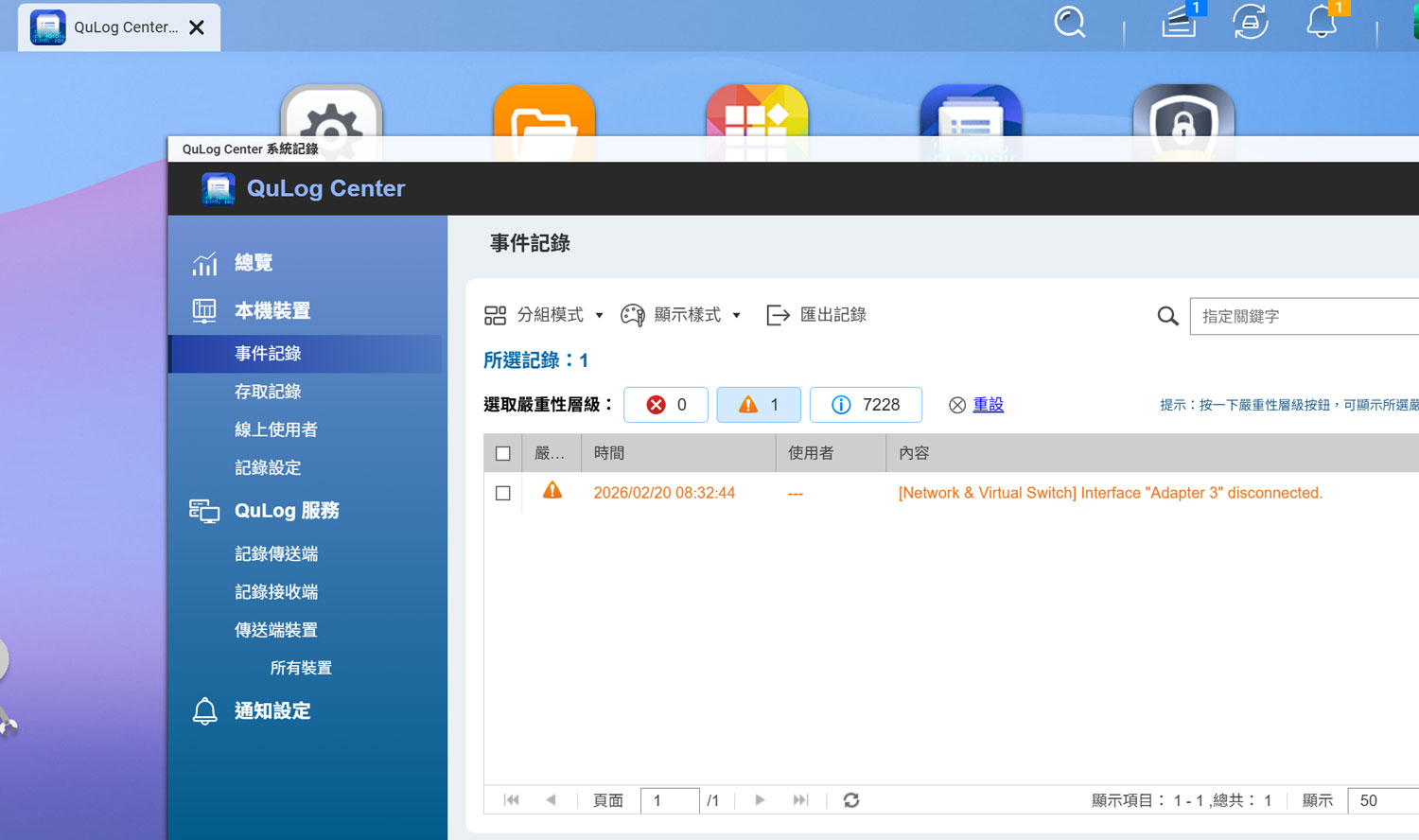The image size is (1419, 840).
Task: Click the page number input field
Action: point(670,800)
